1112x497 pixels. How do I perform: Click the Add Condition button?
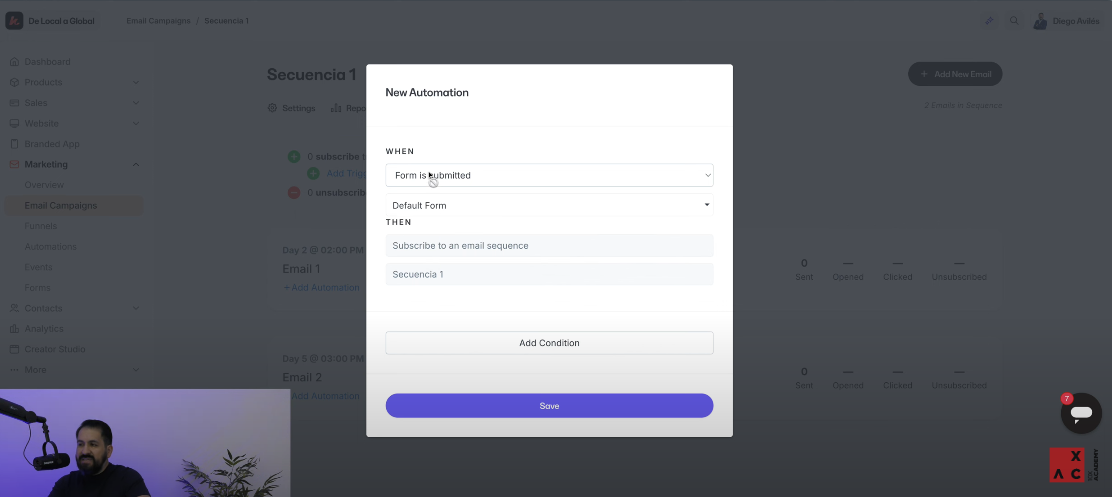tap(549, 343)
